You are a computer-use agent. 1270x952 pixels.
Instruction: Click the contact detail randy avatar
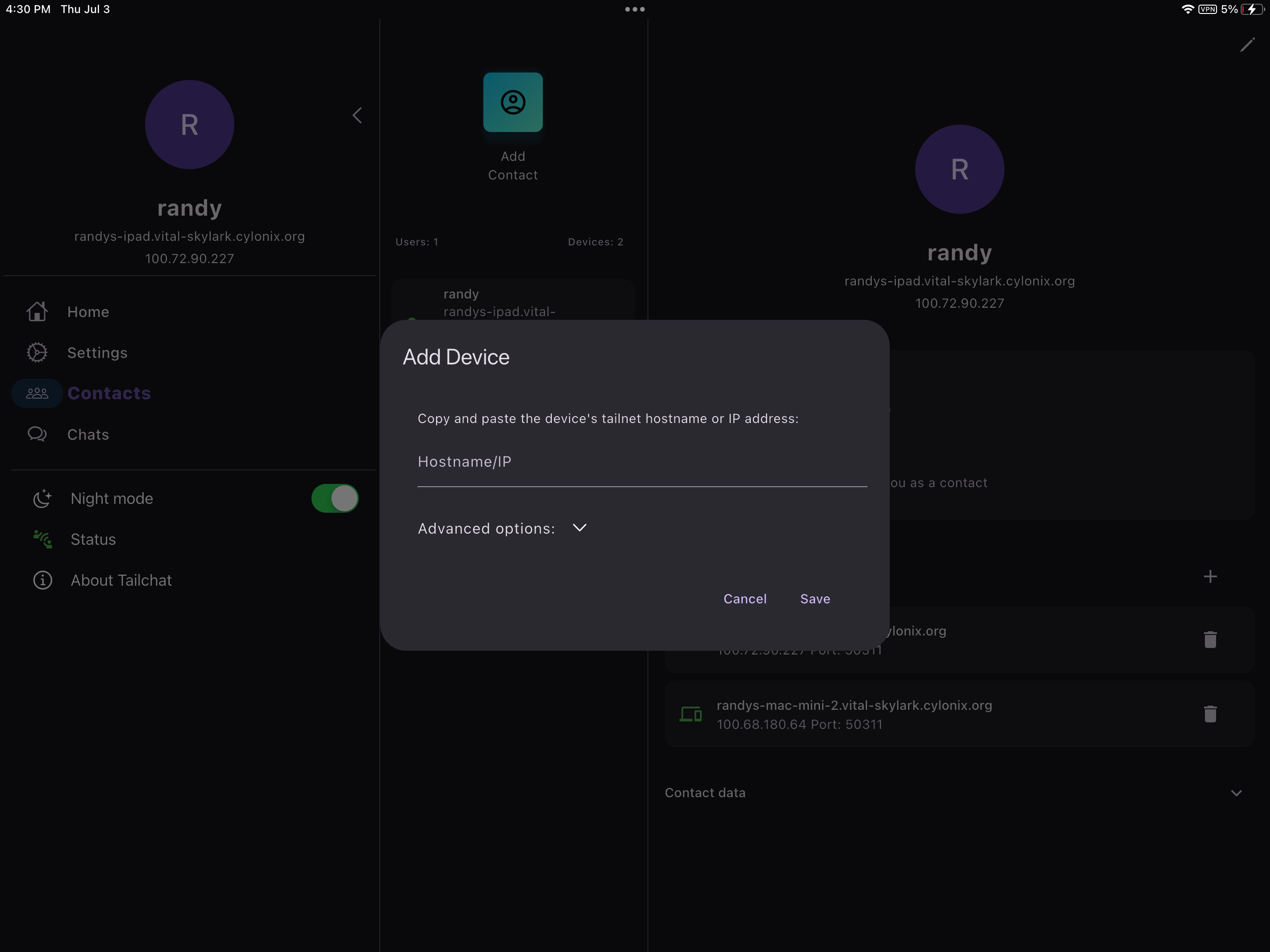959,169
